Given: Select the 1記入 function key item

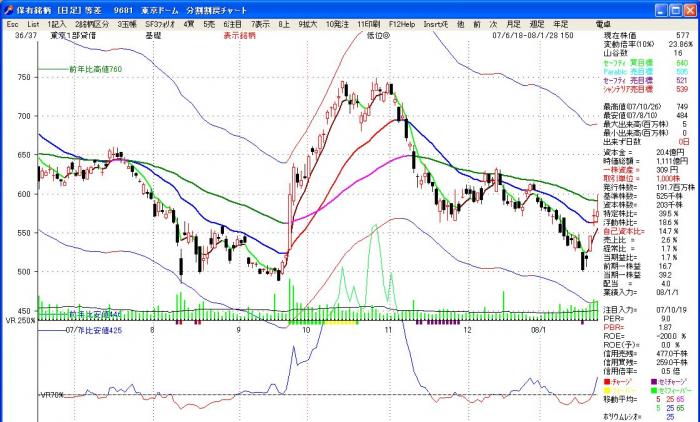Looking at the screenshot, I should coord(58,22).
